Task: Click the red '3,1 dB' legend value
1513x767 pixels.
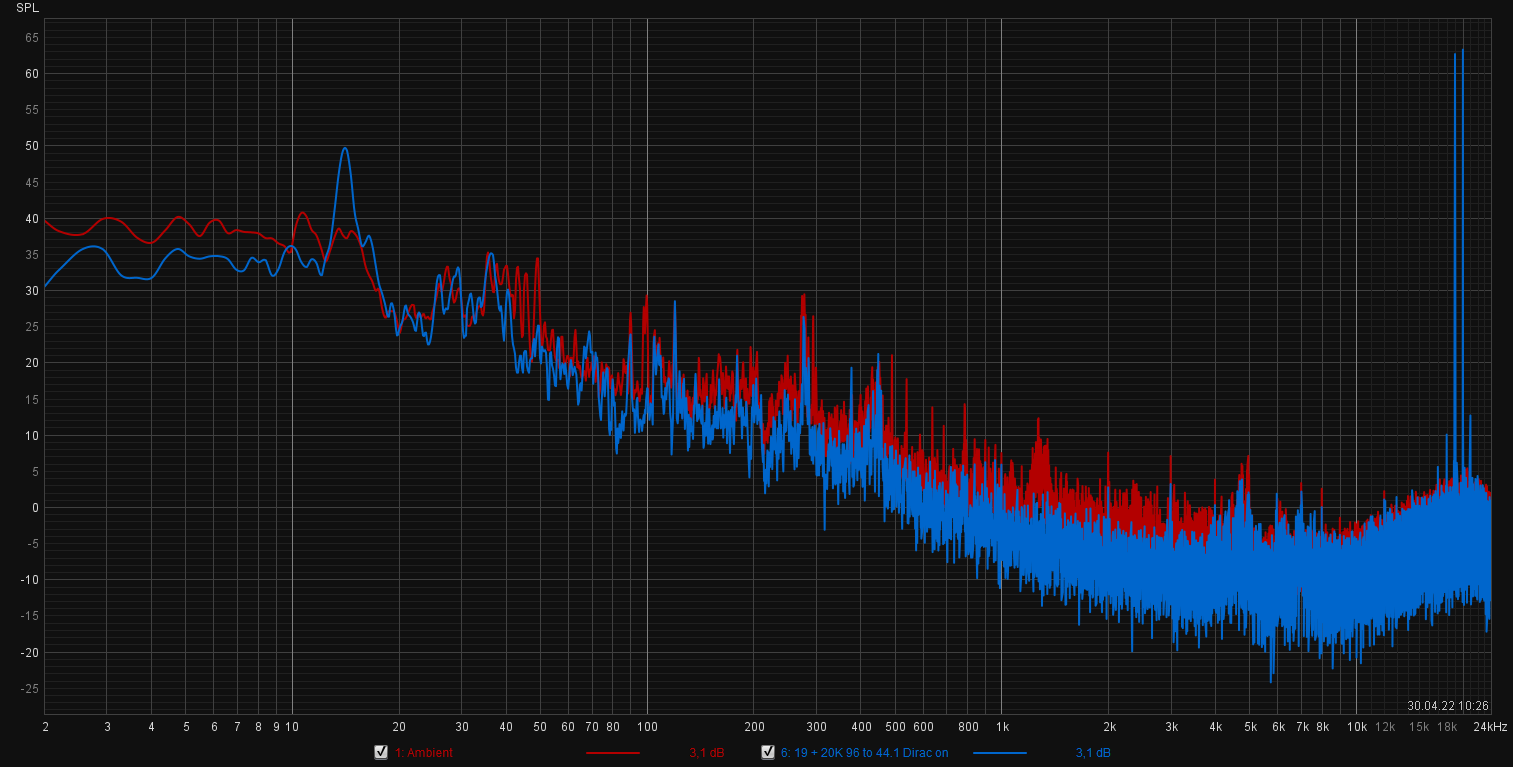Action: tap(706, 752)
